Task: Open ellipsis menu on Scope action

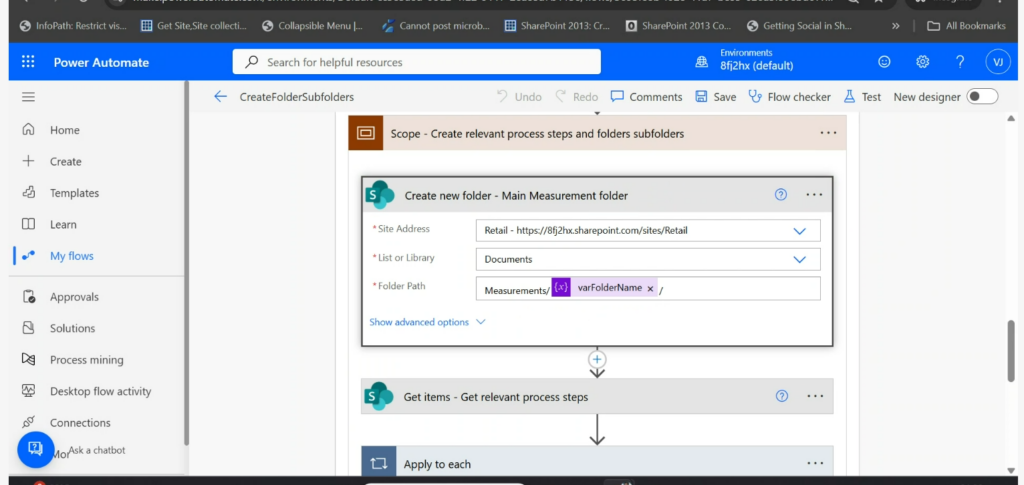Action: (x=828, y=133)
